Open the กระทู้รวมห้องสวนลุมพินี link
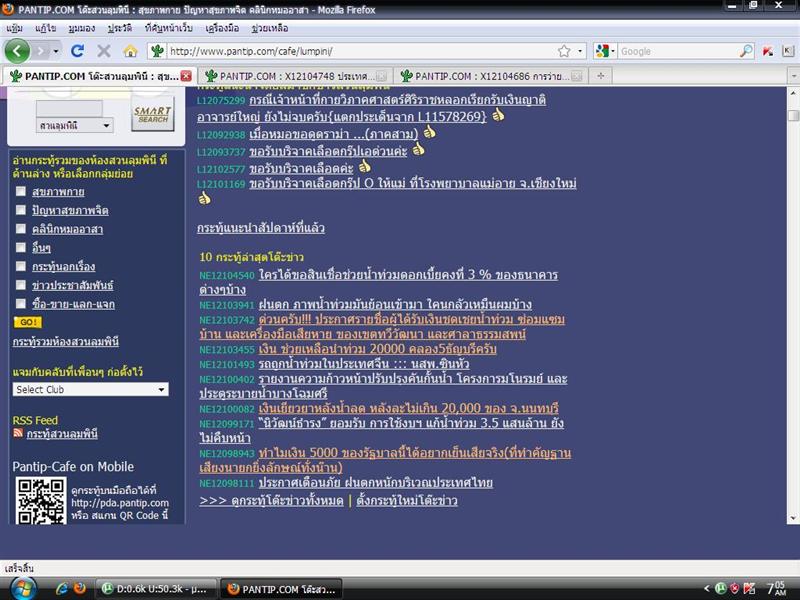800x600 pixels. pyautogui.click(x=66, y=341)
